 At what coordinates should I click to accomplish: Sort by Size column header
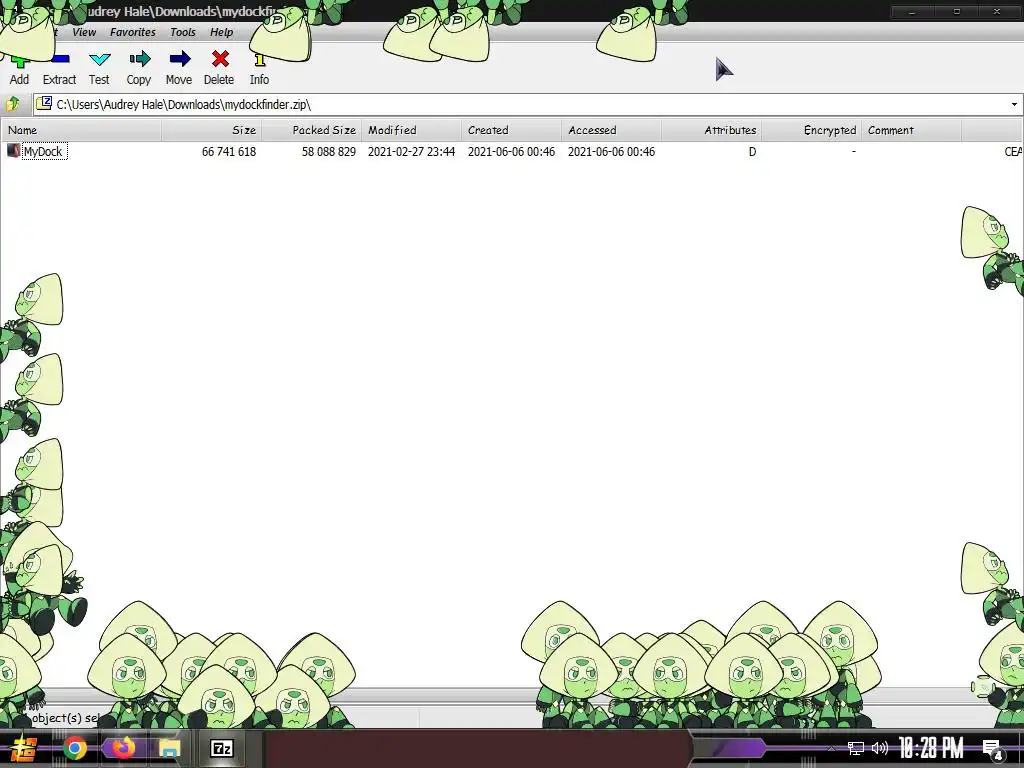[x=212, y=130]
